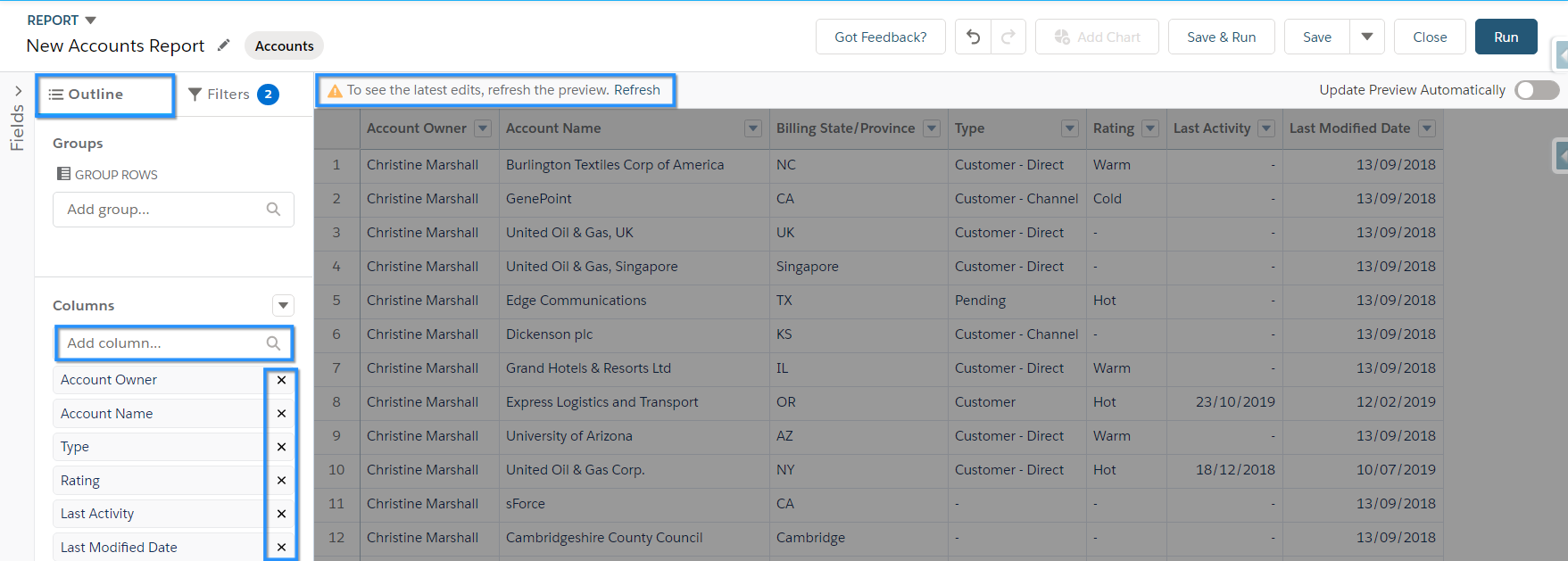Click the Save & Run button

coord(1221,37)
